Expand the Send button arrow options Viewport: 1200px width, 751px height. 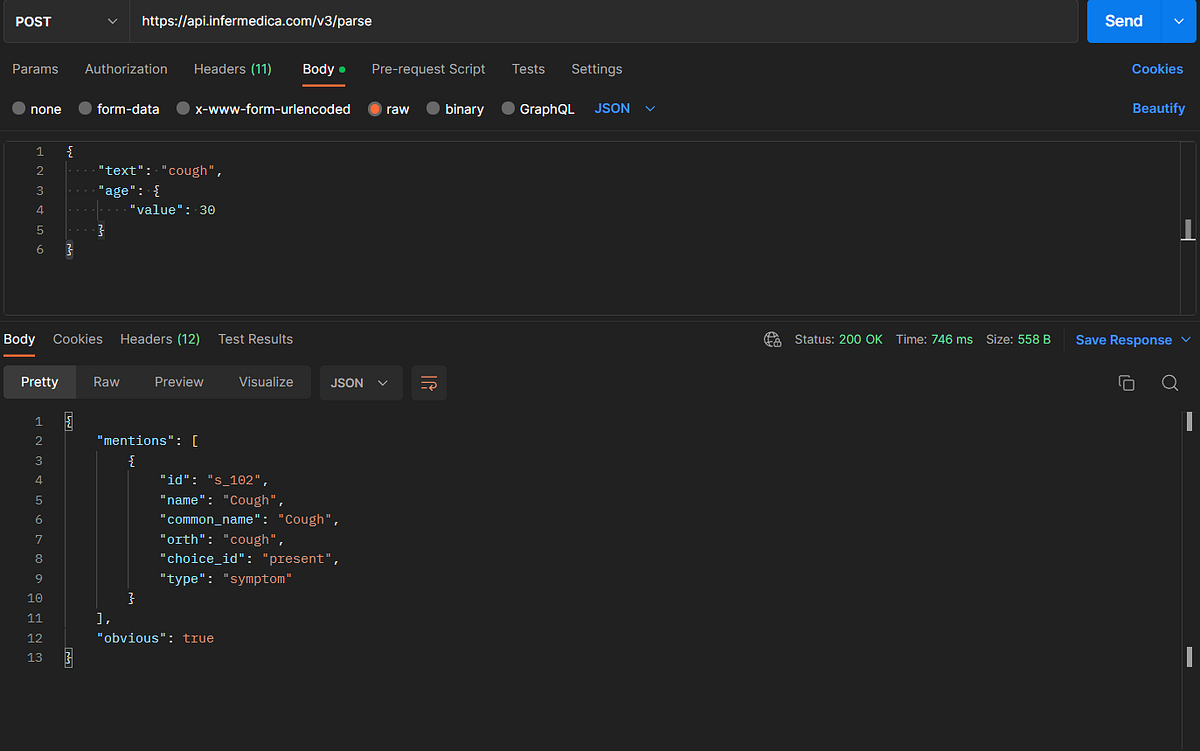click(x=1177, y=21)
